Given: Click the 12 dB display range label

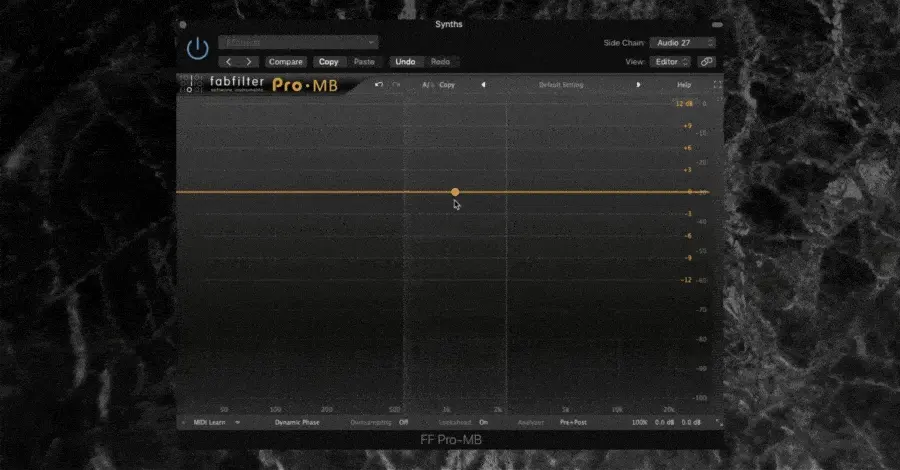Looking at the screenshot, I should [x=684, y=104].
